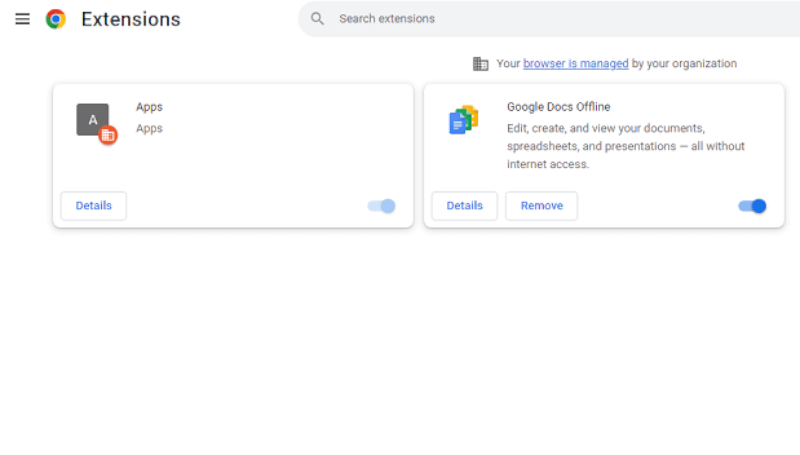The width and height of the screenshot is (800, 455).
Task: Open the hamburger main menu
Action: tap(22, 19)
